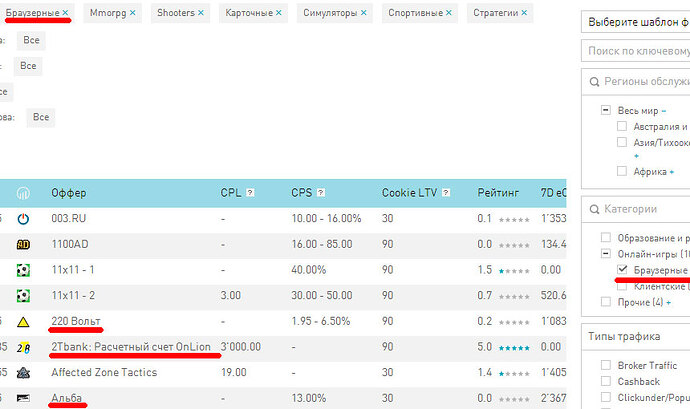Click the 2Tbank five-star rating
Image resolution: width=690 pixels, height=409 pixels.
[514, 348]
